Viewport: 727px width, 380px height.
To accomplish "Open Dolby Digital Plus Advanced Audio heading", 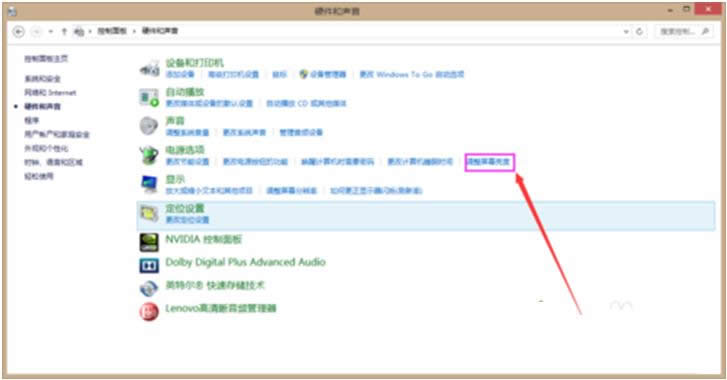I will tap(245, 262).
